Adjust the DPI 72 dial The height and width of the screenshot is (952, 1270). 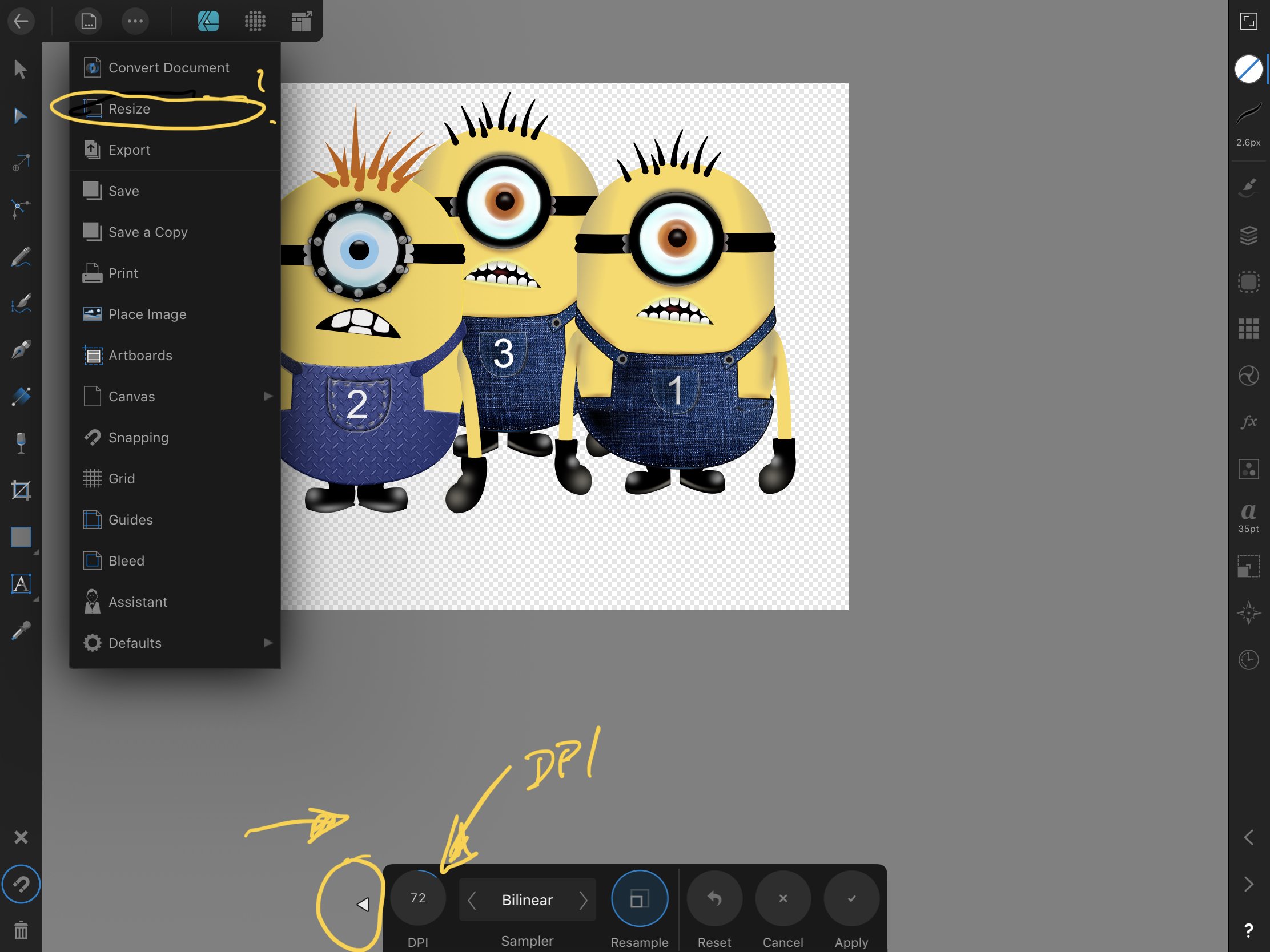(x=418, y=898)
